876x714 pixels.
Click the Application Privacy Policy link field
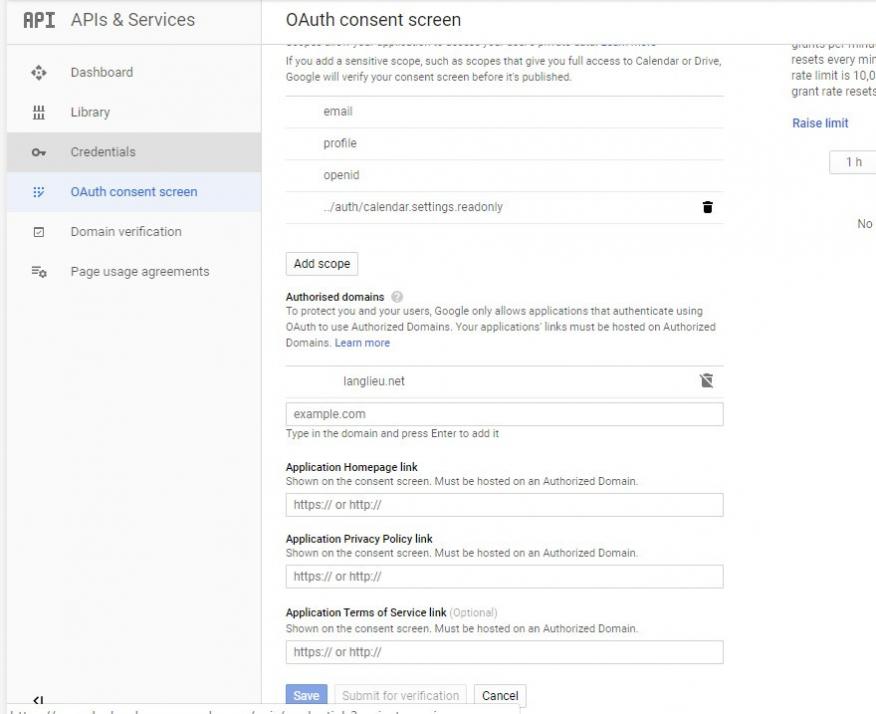(x=504, y=576)
